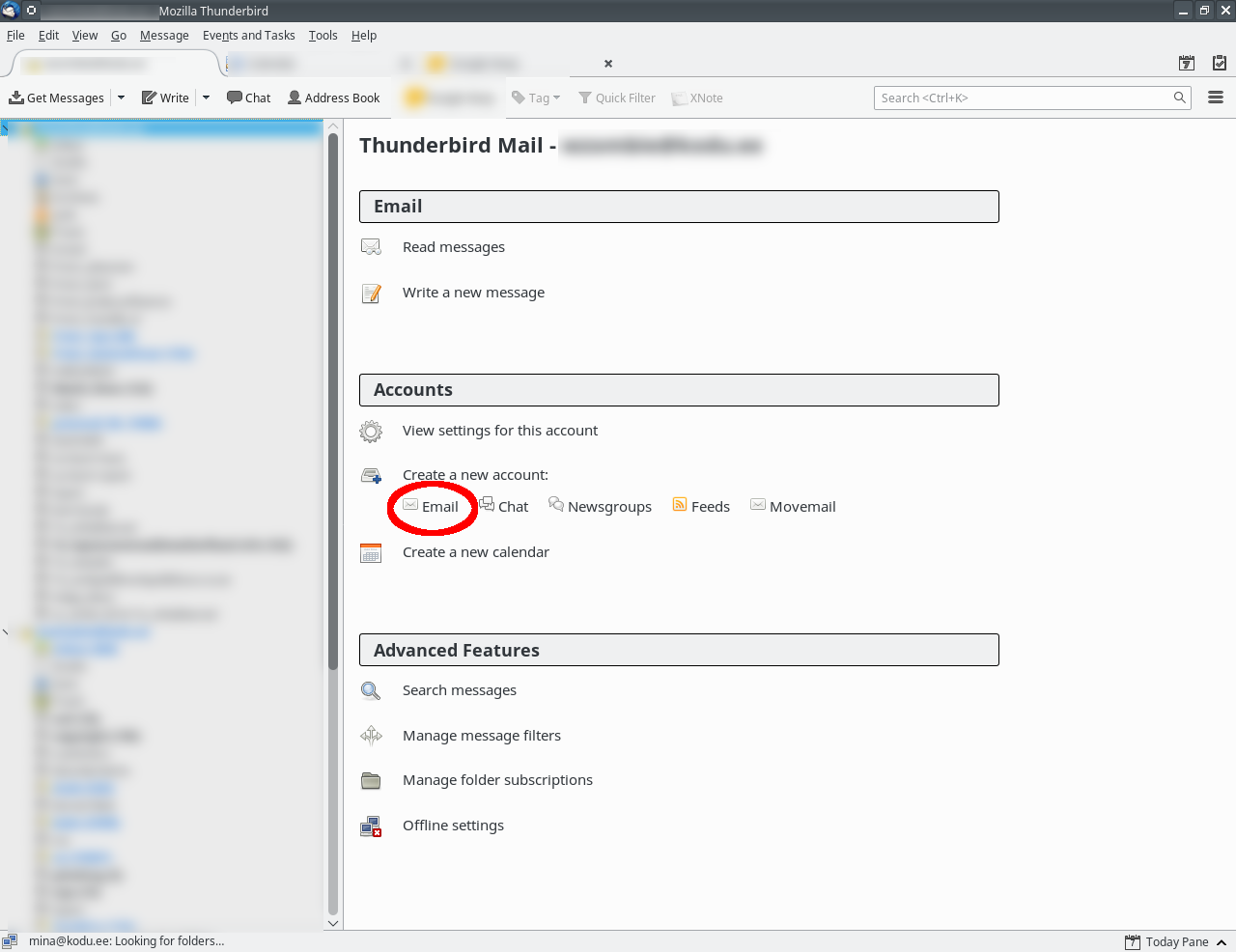This screenshot has height=952, width=1236.
Task: Click View settings for this account
Action: (x=500, y=431)
